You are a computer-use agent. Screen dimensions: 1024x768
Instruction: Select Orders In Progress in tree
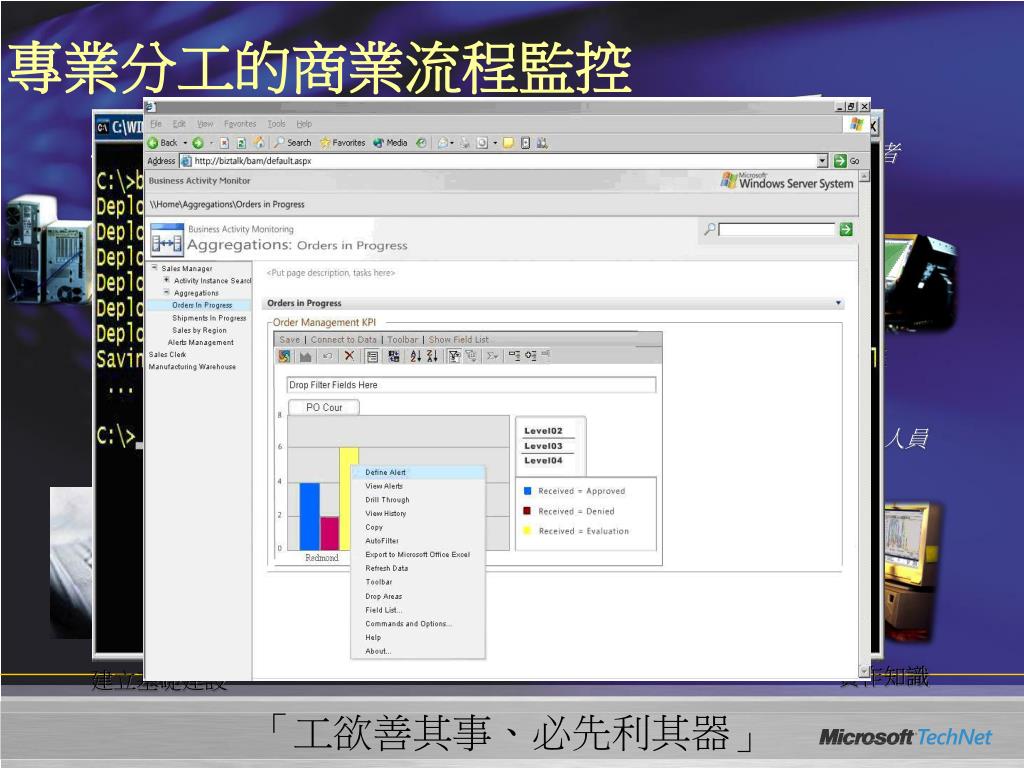(202, 305)
